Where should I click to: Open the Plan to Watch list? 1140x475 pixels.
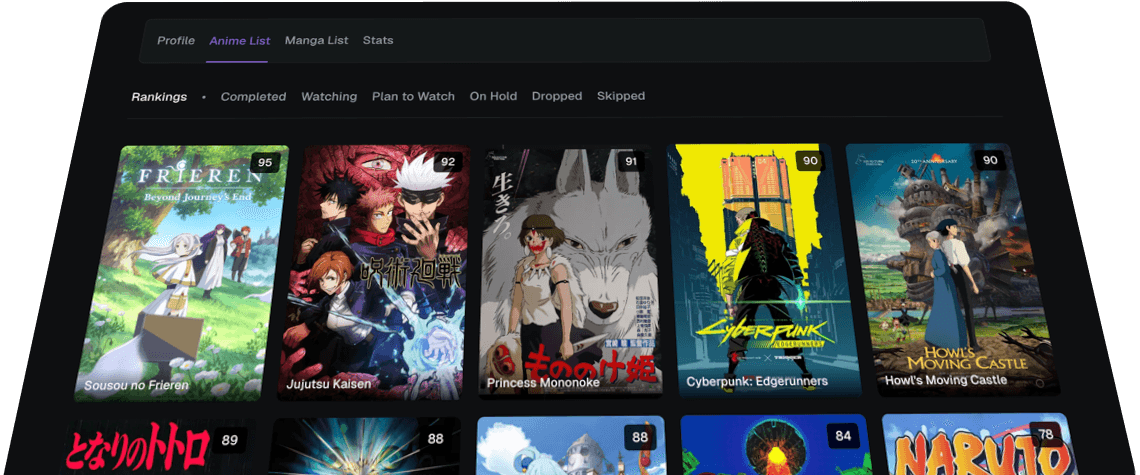413,97
